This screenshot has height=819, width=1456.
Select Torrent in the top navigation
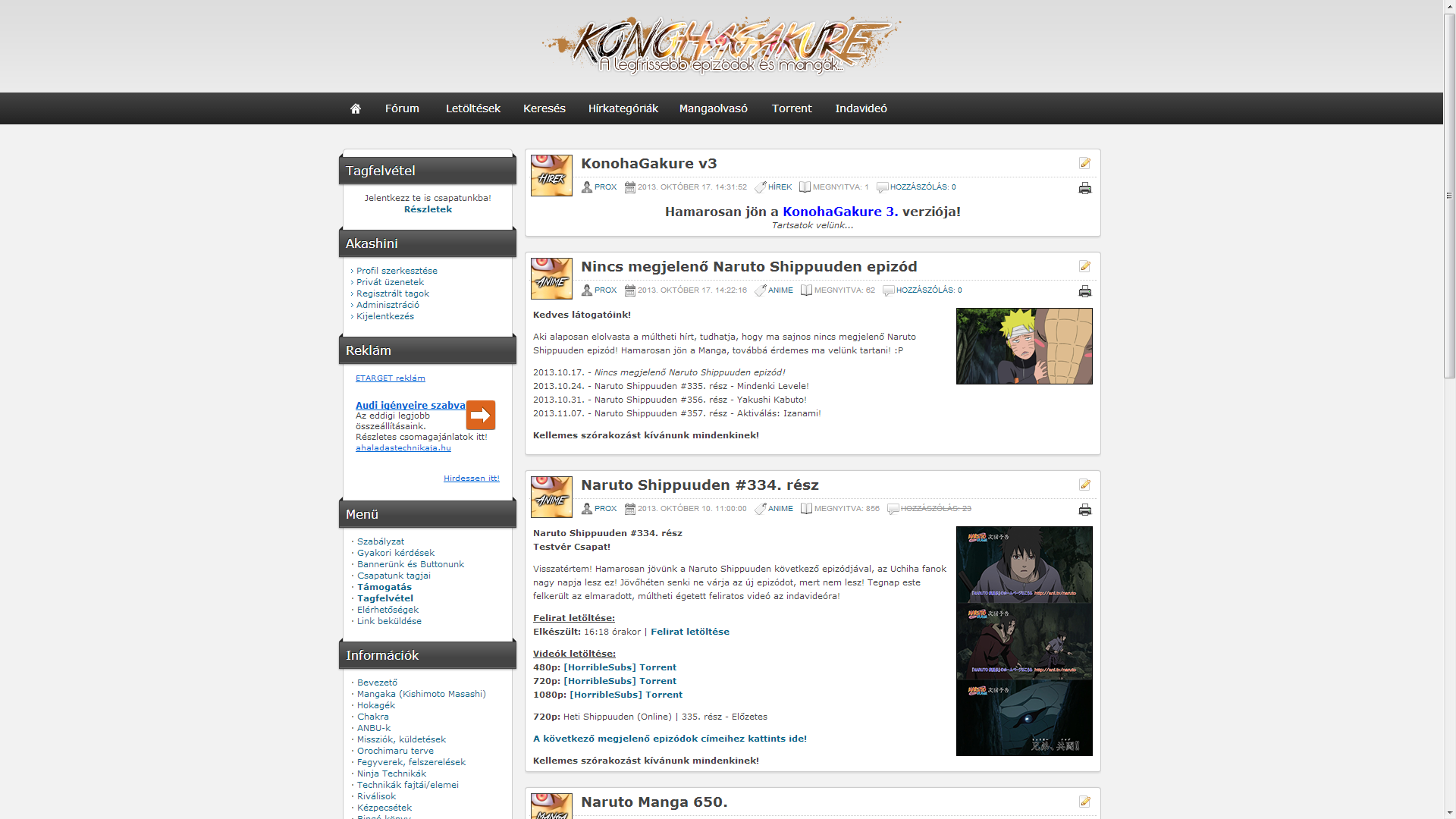click(792, 108)
